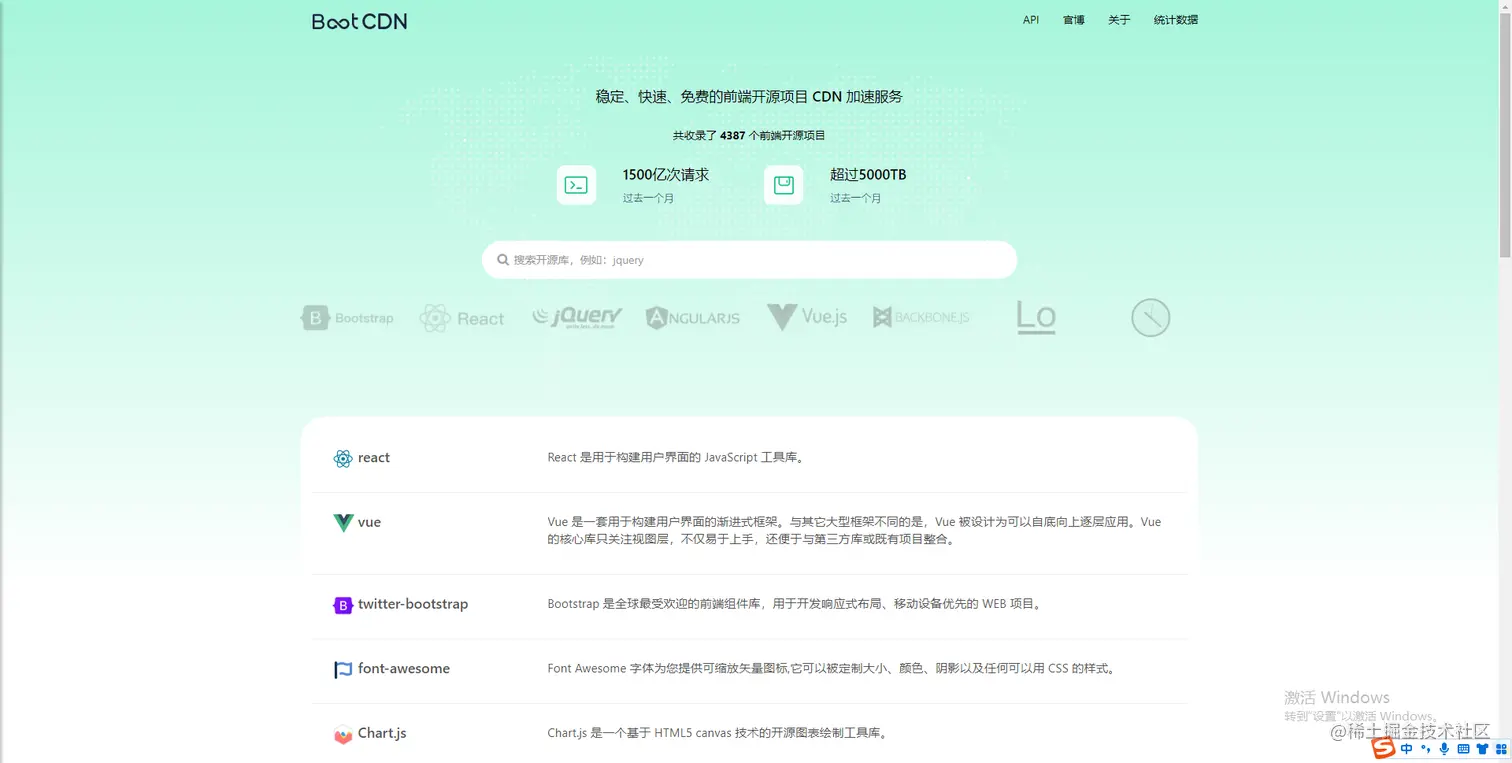Open the vue library link

(x=369, y=522)
